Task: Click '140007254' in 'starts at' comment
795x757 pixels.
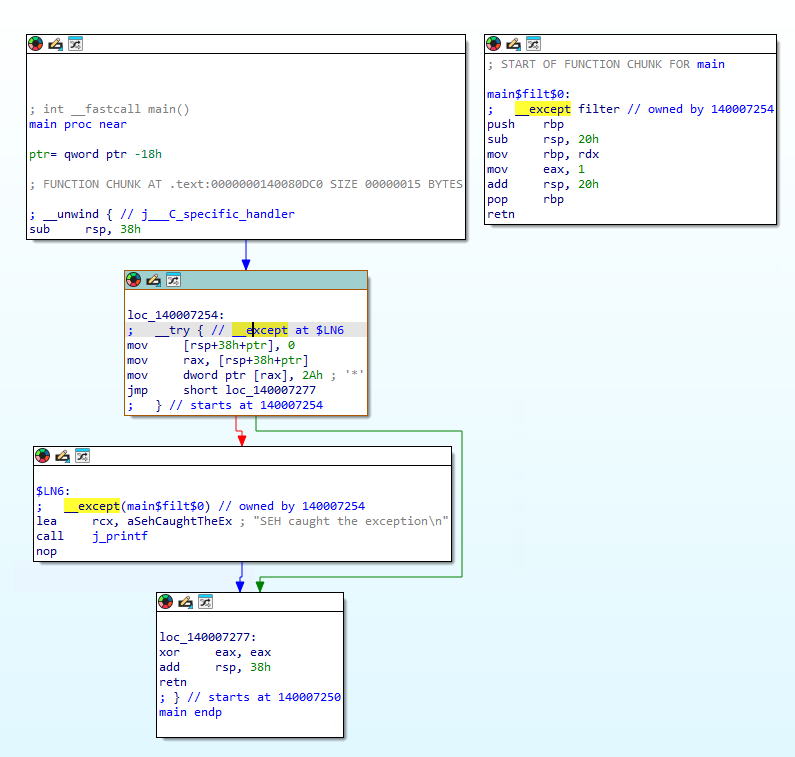Action: tap(292, 405)
